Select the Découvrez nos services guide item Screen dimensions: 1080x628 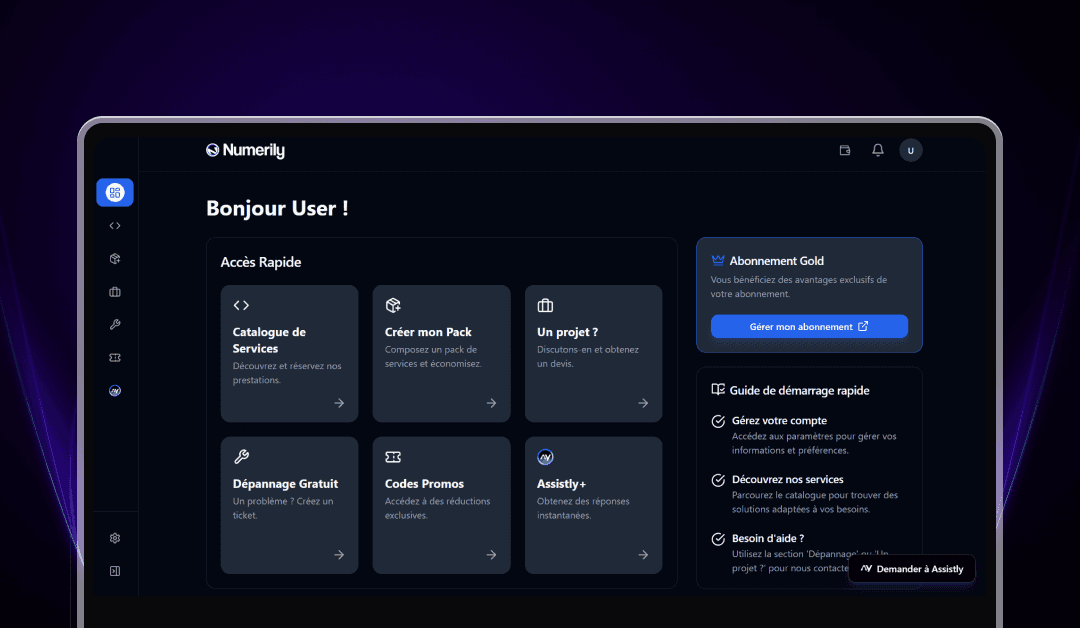809,494
